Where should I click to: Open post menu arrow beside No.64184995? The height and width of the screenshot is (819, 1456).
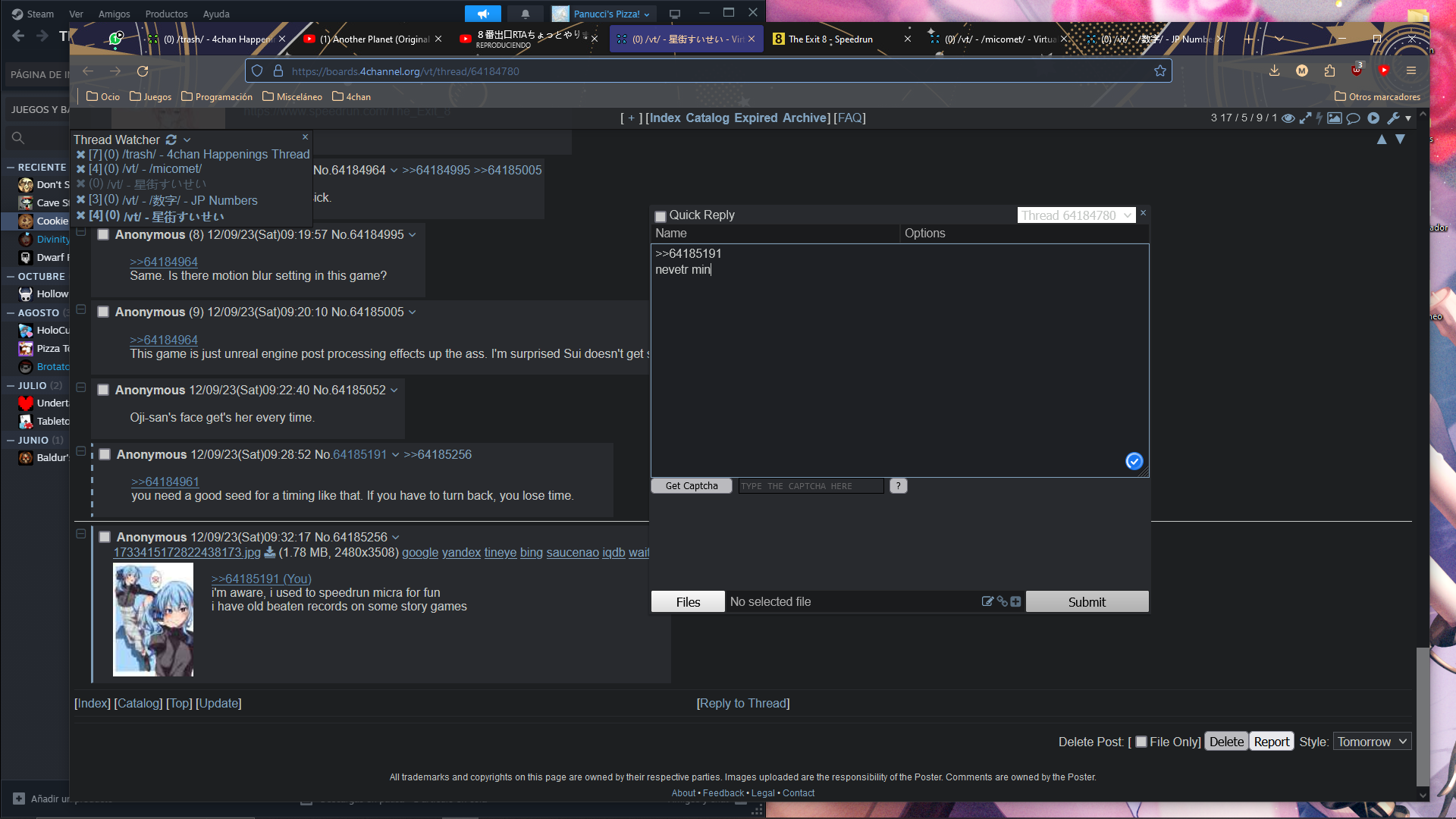tap(413, 235)
